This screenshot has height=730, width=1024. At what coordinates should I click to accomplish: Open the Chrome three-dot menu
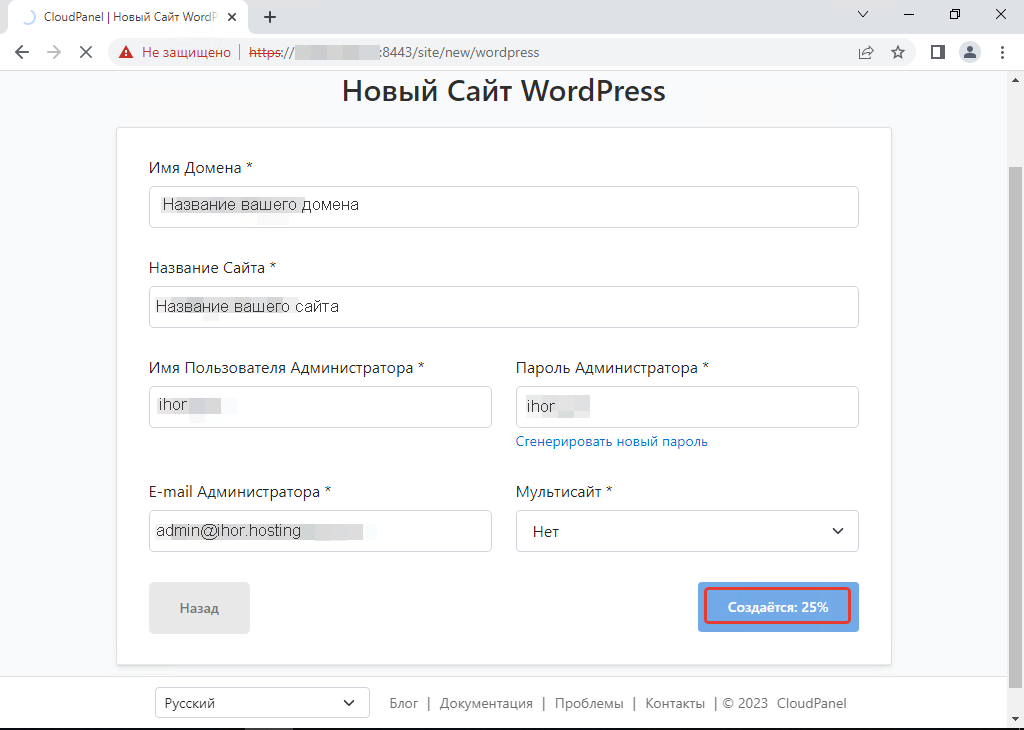1002,52
